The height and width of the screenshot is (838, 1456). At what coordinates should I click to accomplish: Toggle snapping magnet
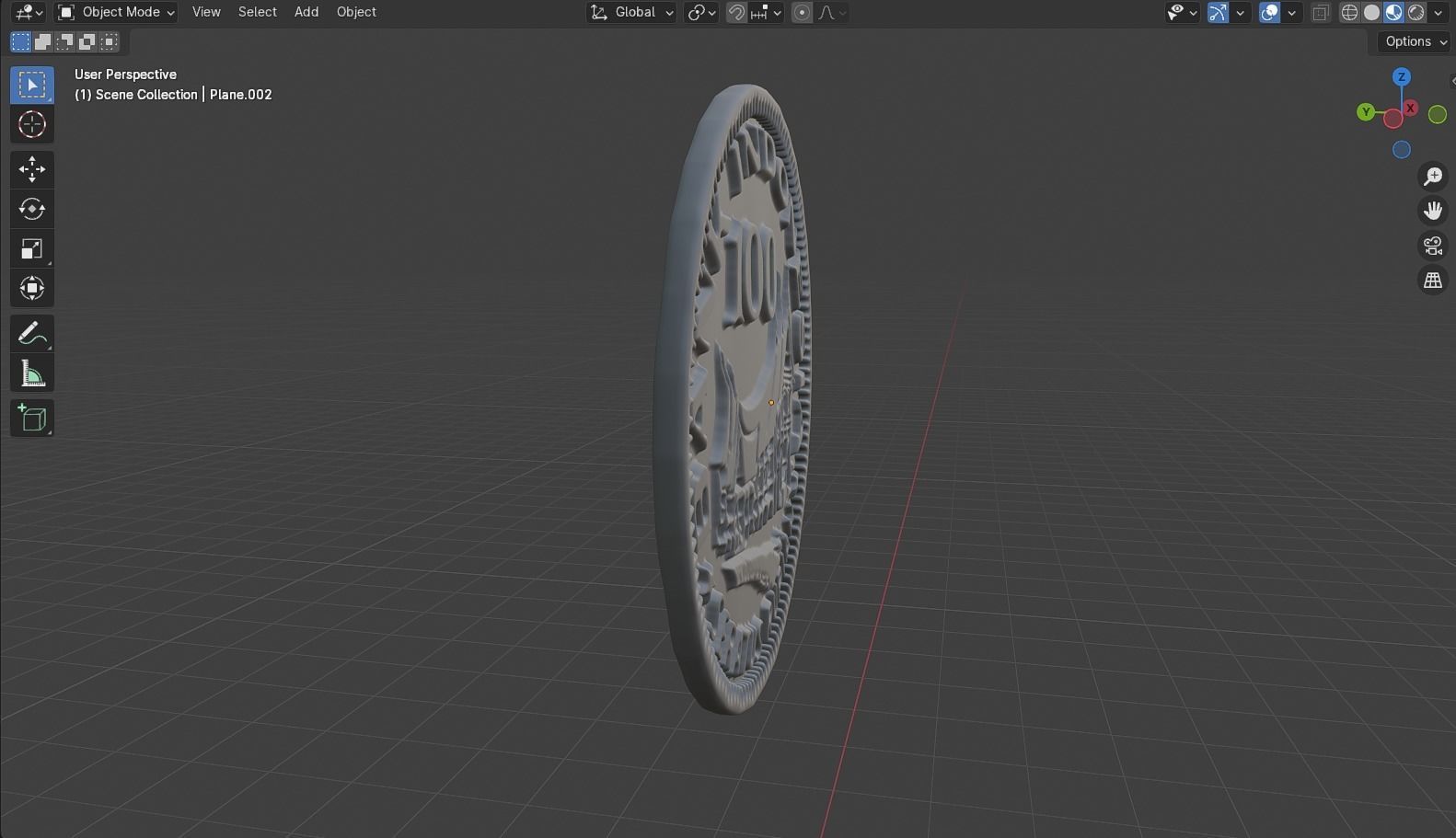point(736,12)
